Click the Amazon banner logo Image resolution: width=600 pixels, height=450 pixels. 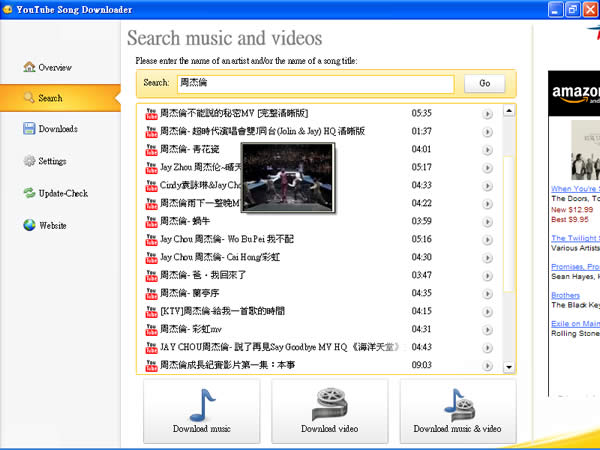point(575,93)
